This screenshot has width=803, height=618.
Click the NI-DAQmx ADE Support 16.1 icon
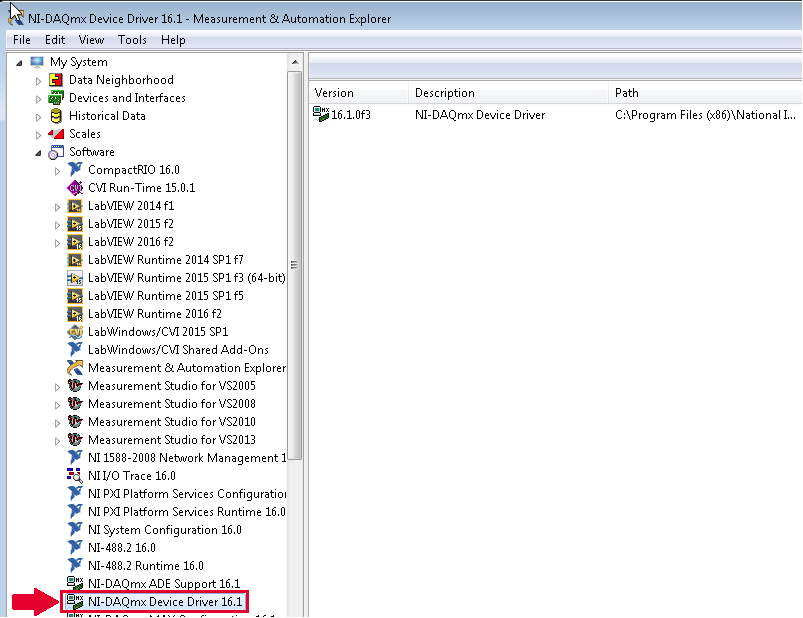click(x=75, y=583)
